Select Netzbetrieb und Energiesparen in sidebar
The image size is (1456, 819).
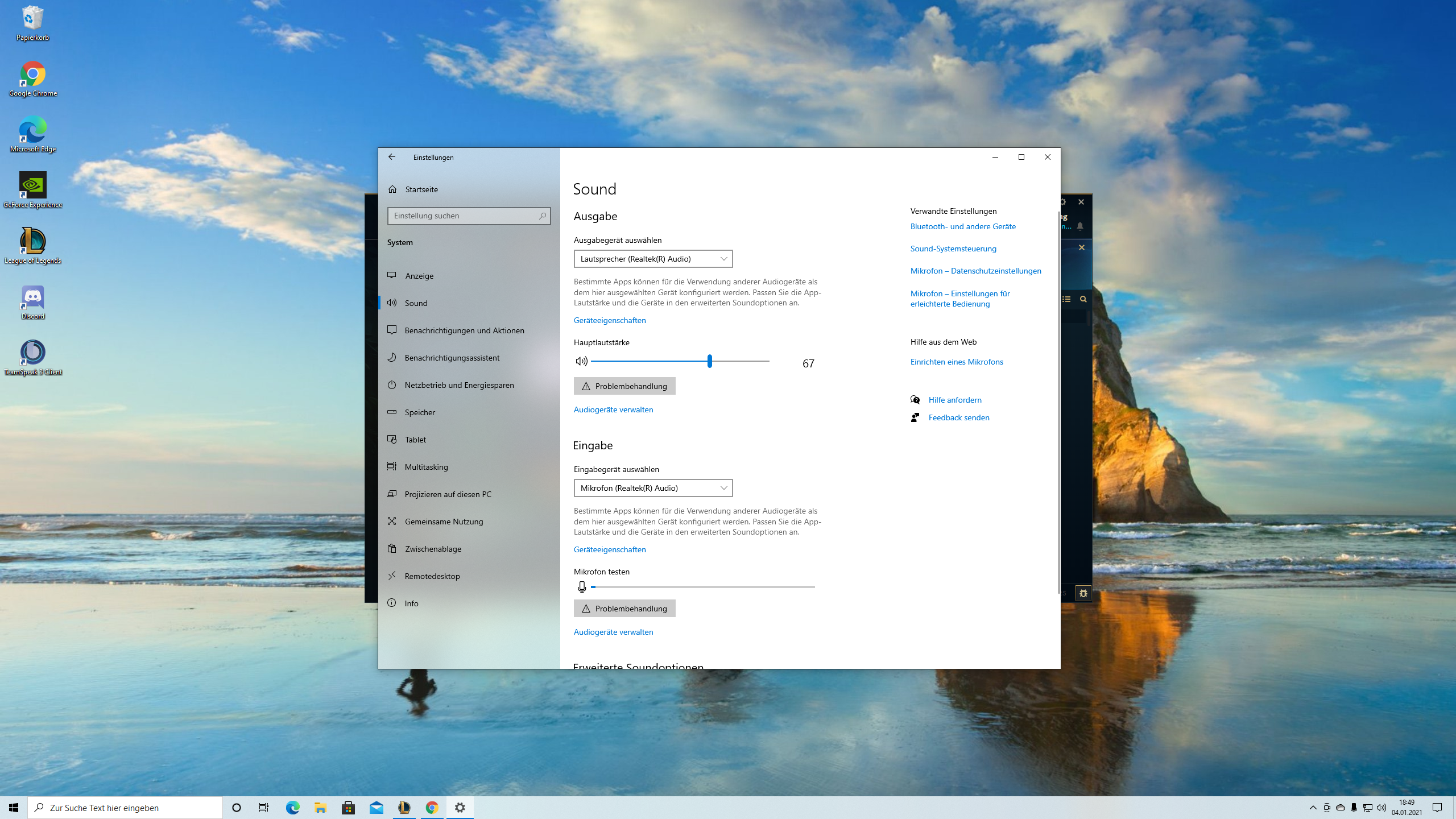pos(459,385)
